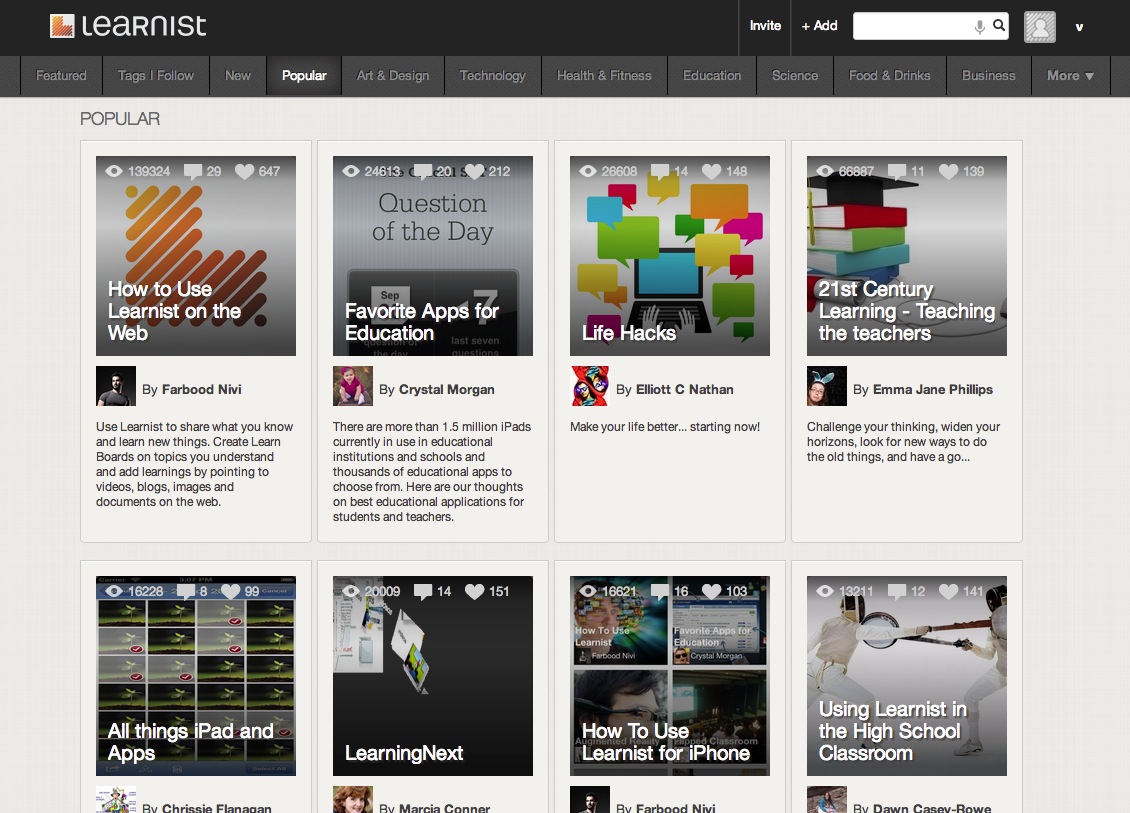Open Emma Jane Phillips author link
The height and width of the screenshot is (813, 1130).
click(933, 390)
